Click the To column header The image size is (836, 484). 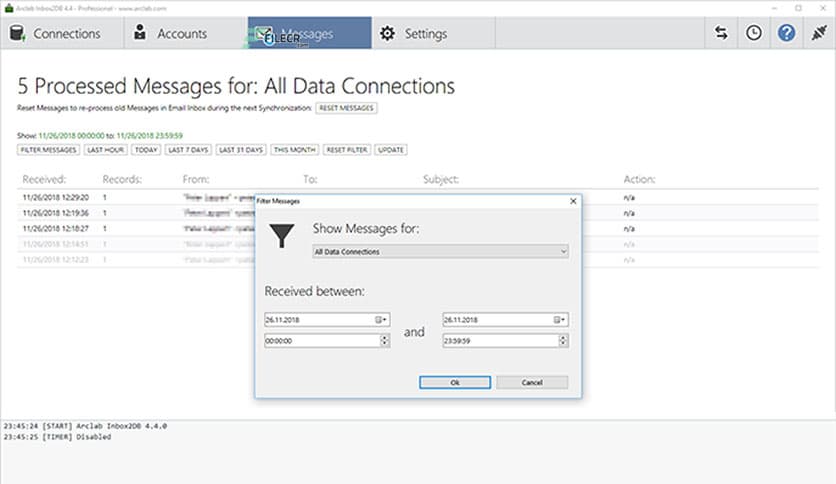coord(310,179)
